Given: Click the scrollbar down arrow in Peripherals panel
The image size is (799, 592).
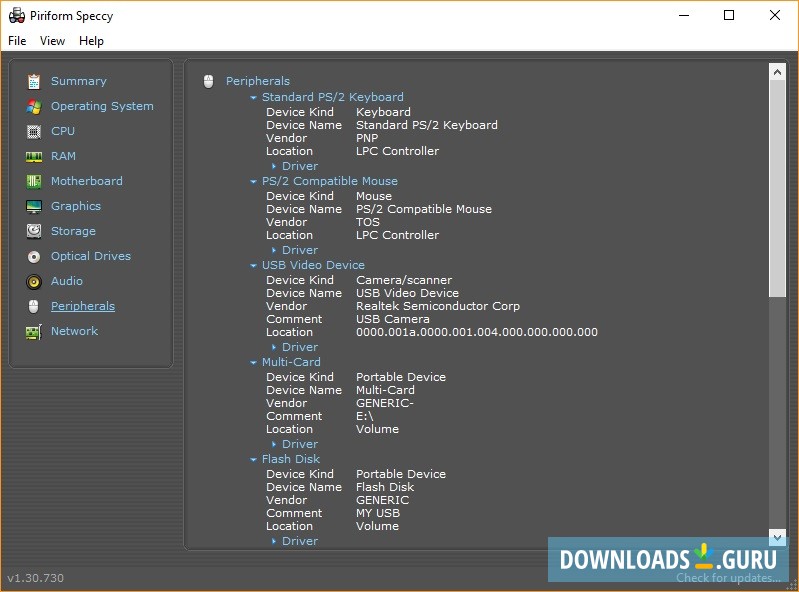Looking at the screenshot, I should click(777, 537).
